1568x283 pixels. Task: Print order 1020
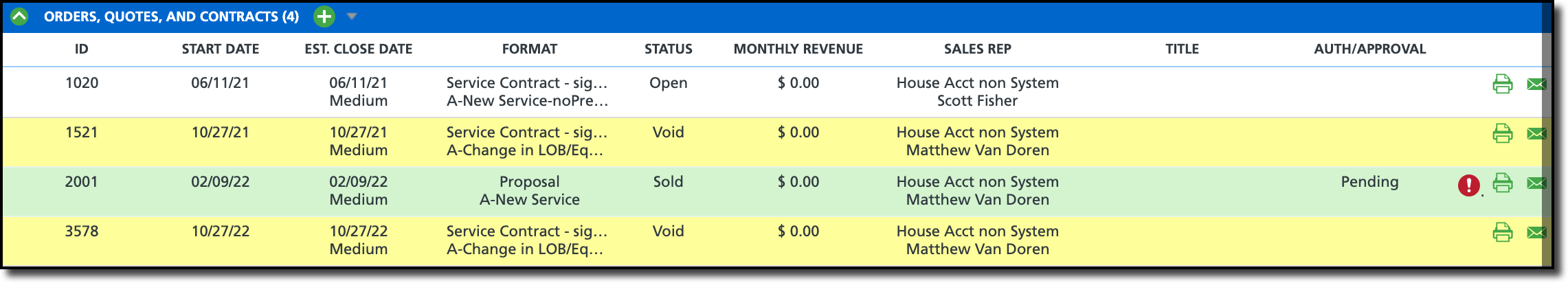(1503, 84)
